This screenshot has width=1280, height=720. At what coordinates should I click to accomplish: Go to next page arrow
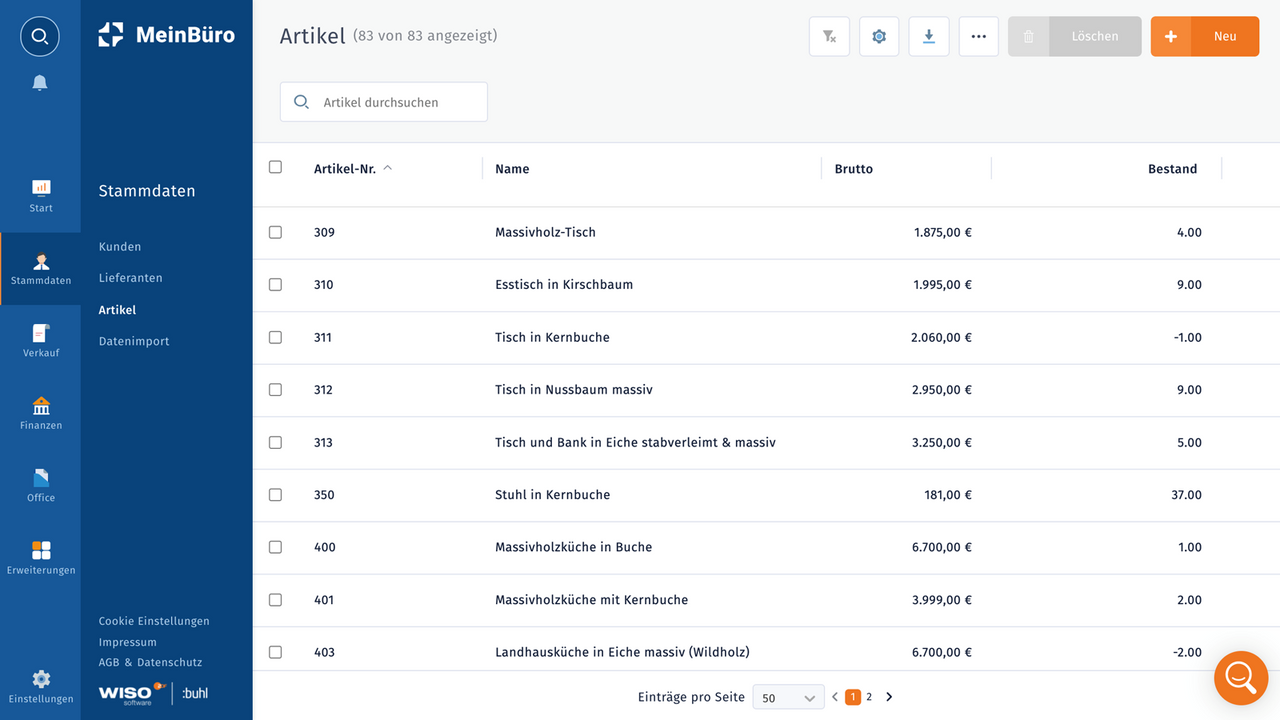(x=889, y=697)
